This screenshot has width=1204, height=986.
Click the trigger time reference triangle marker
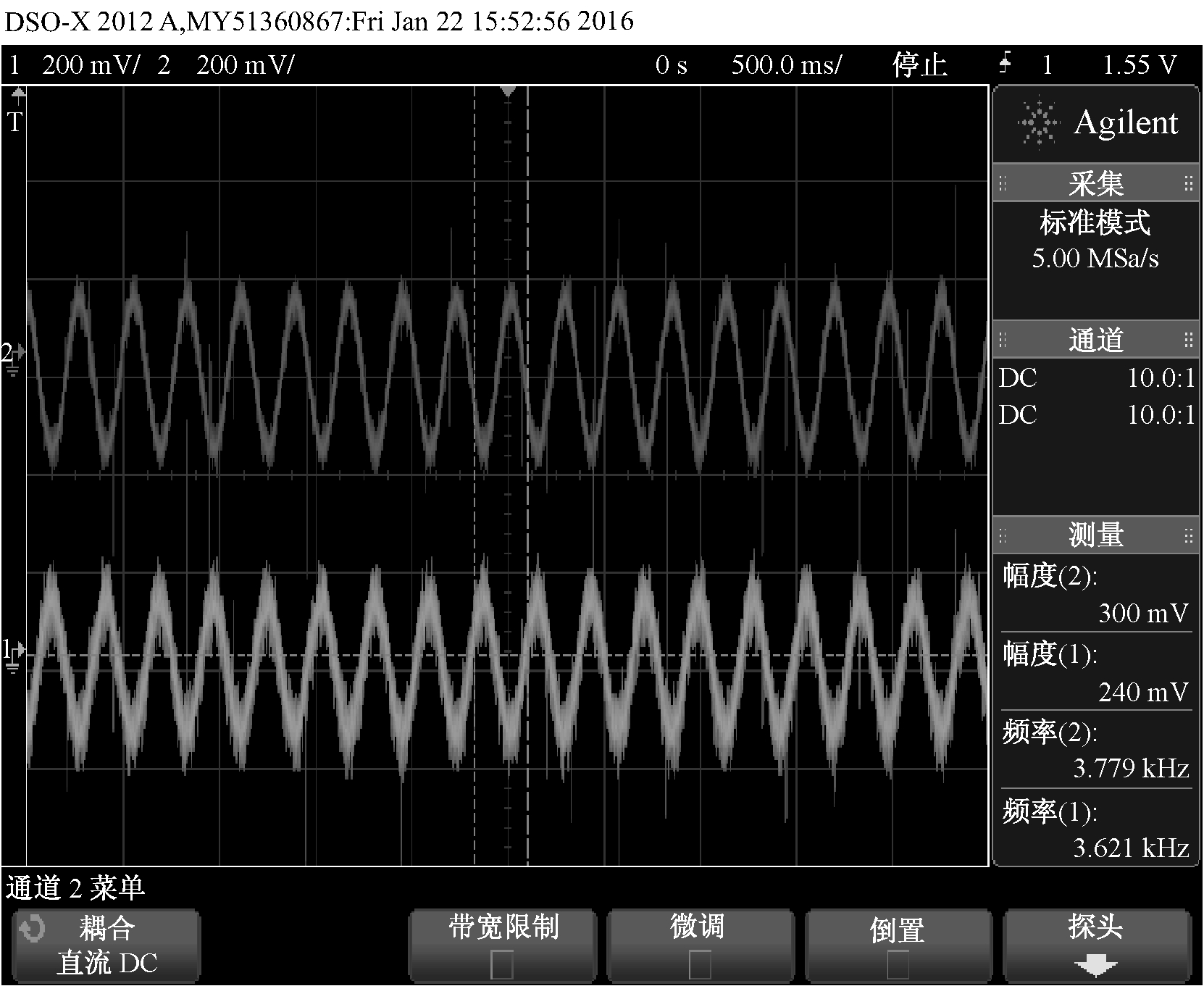[x=508, y=91]
